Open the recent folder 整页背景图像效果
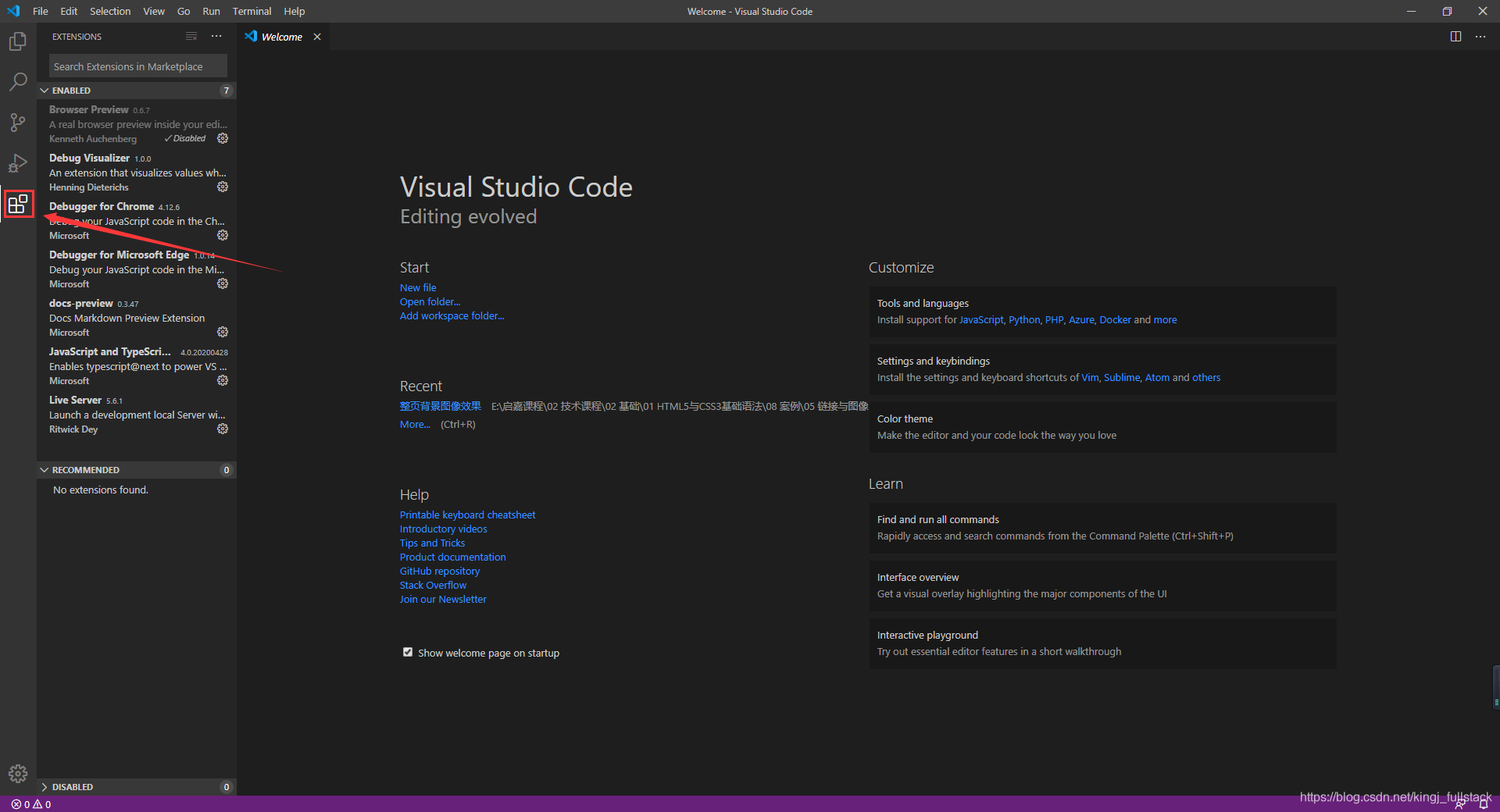Viewport: 1500px width, 812px height. pyautogui.click(x=441, y=406)
